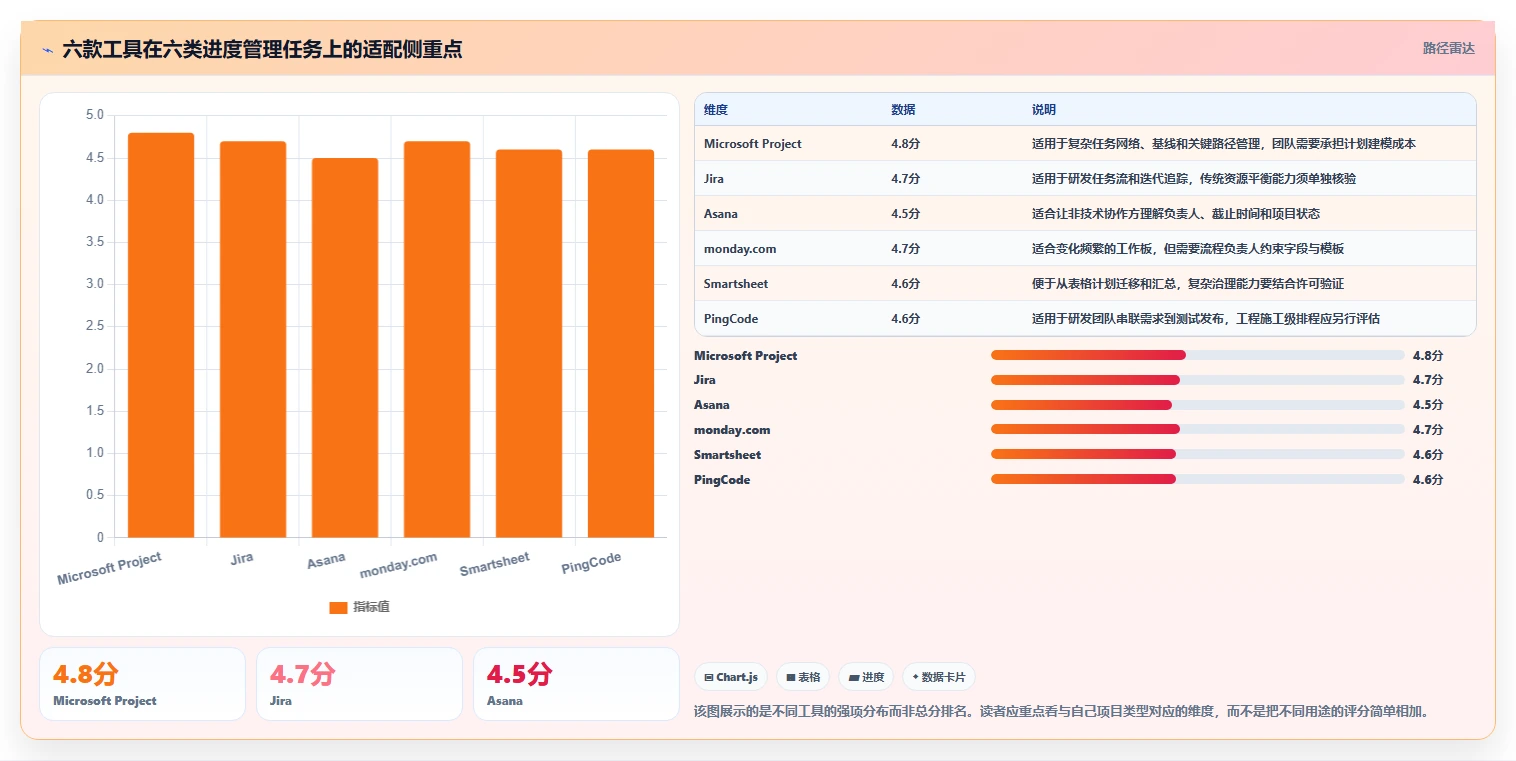Open the 4.8分 Microsoft Project stat card
Screen dimensions: 1516x761
[142, 684]
